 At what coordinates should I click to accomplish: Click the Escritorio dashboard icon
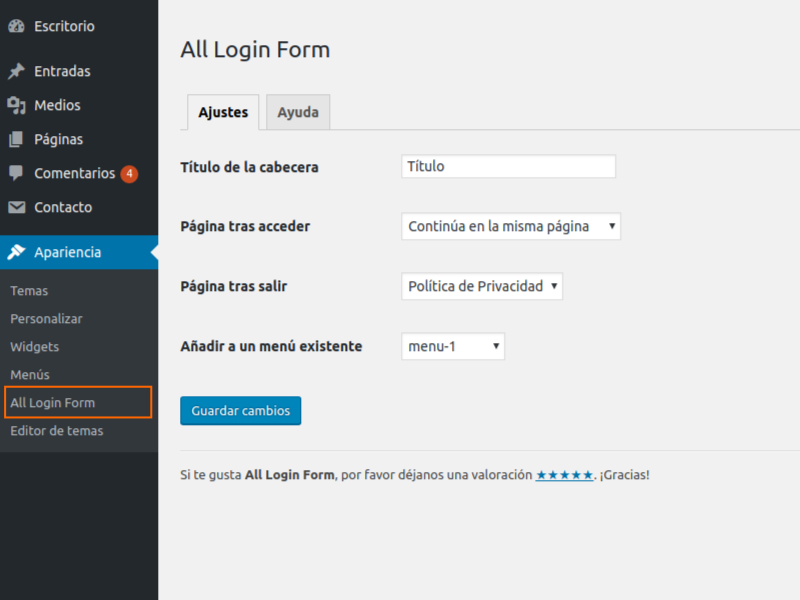pos(16,26)
